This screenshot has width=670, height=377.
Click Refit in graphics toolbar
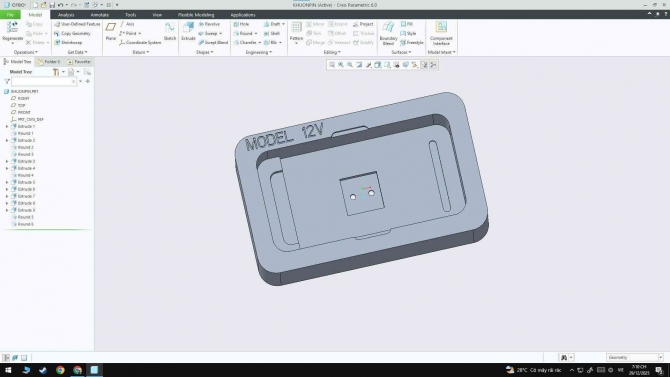point(332,65)
